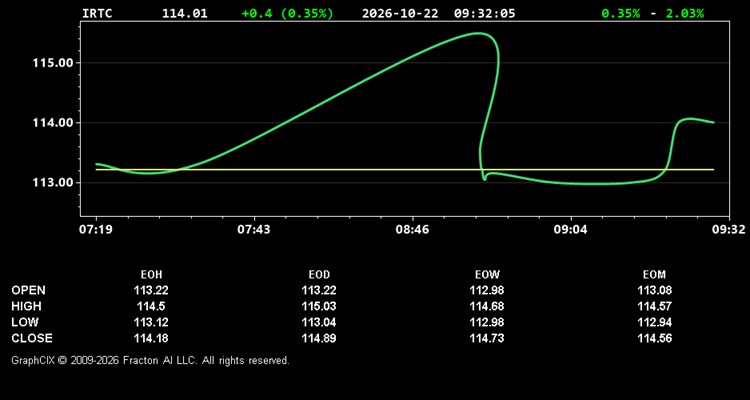Click the EOH HIGH value 114.5
This screenshot has width=750, height=400.
[151, 306]
